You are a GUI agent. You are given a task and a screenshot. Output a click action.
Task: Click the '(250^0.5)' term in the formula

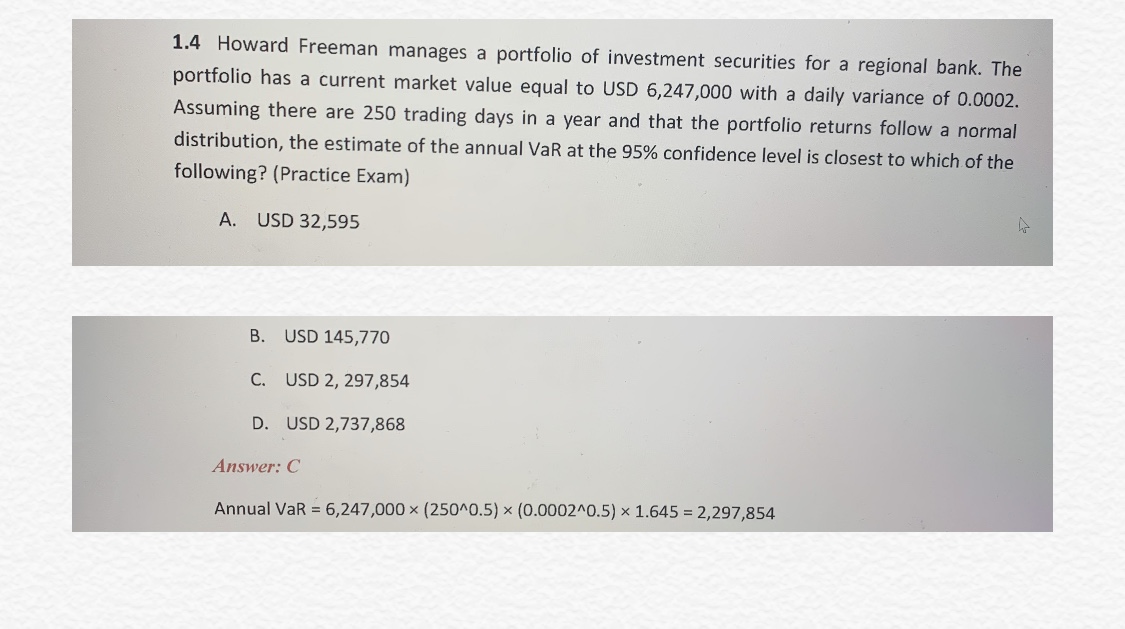(461, 510)
